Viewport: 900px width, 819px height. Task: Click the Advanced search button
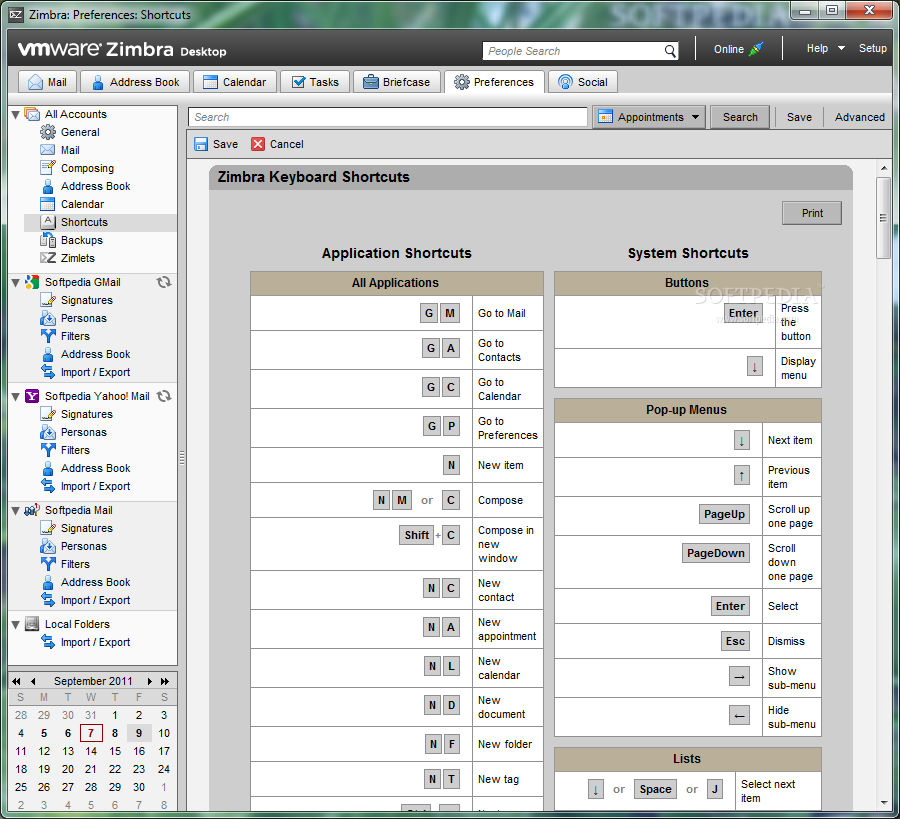[859, 117]
